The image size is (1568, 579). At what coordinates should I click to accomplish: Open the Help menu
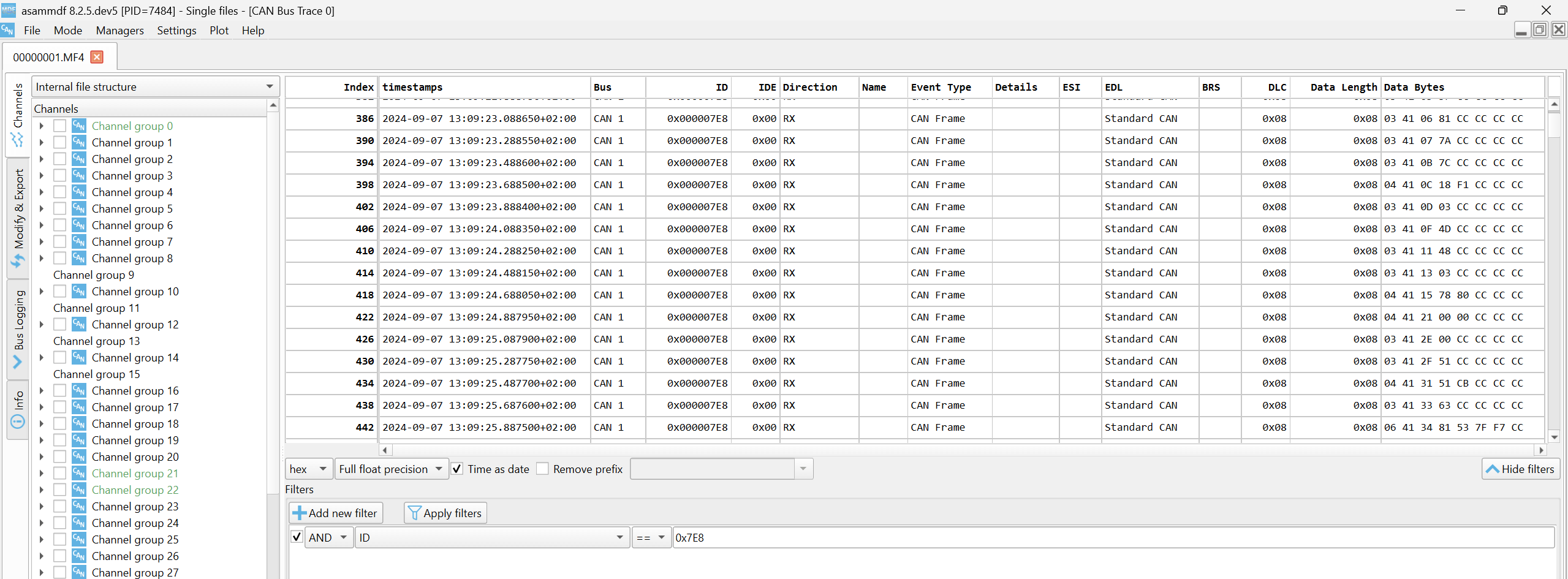pyautogui.click(x=252, y=31)
